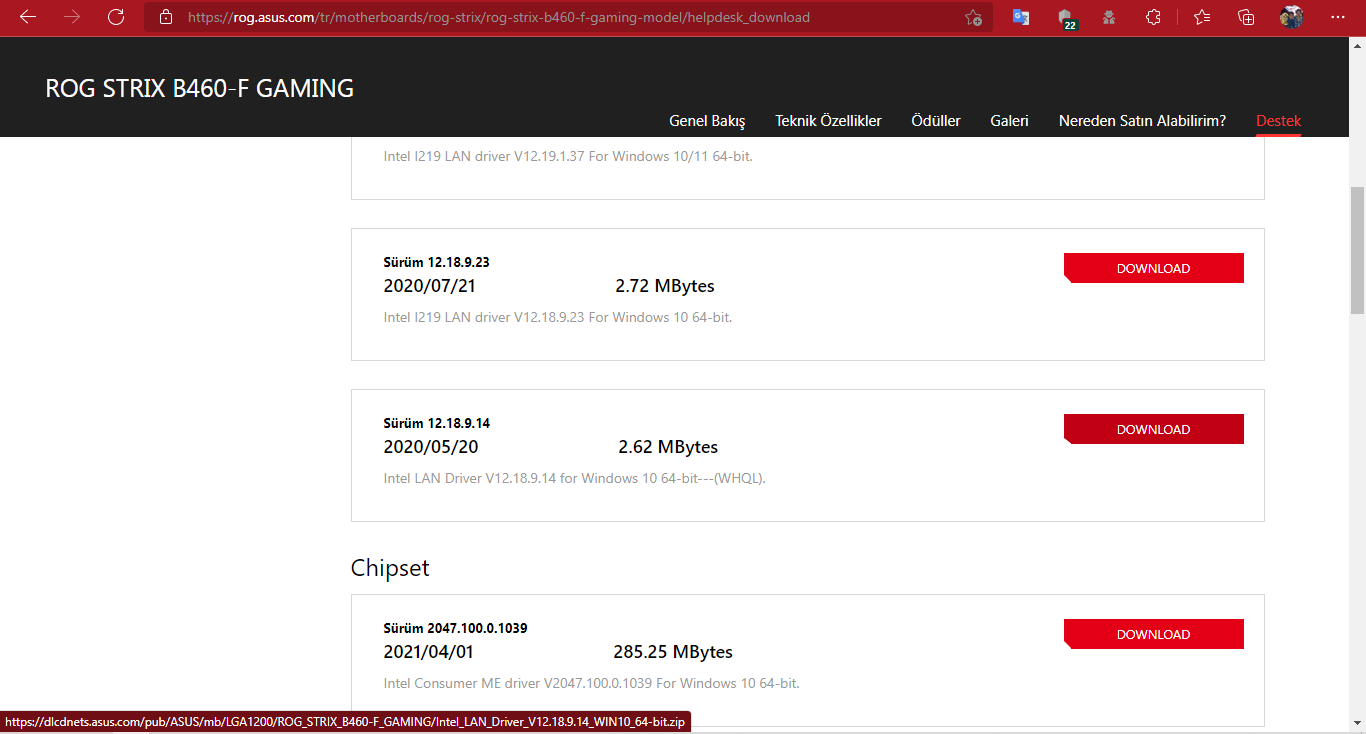Click the 2.62 MBytes file size
Screen dimensions: 1366x734
[668, 447]
